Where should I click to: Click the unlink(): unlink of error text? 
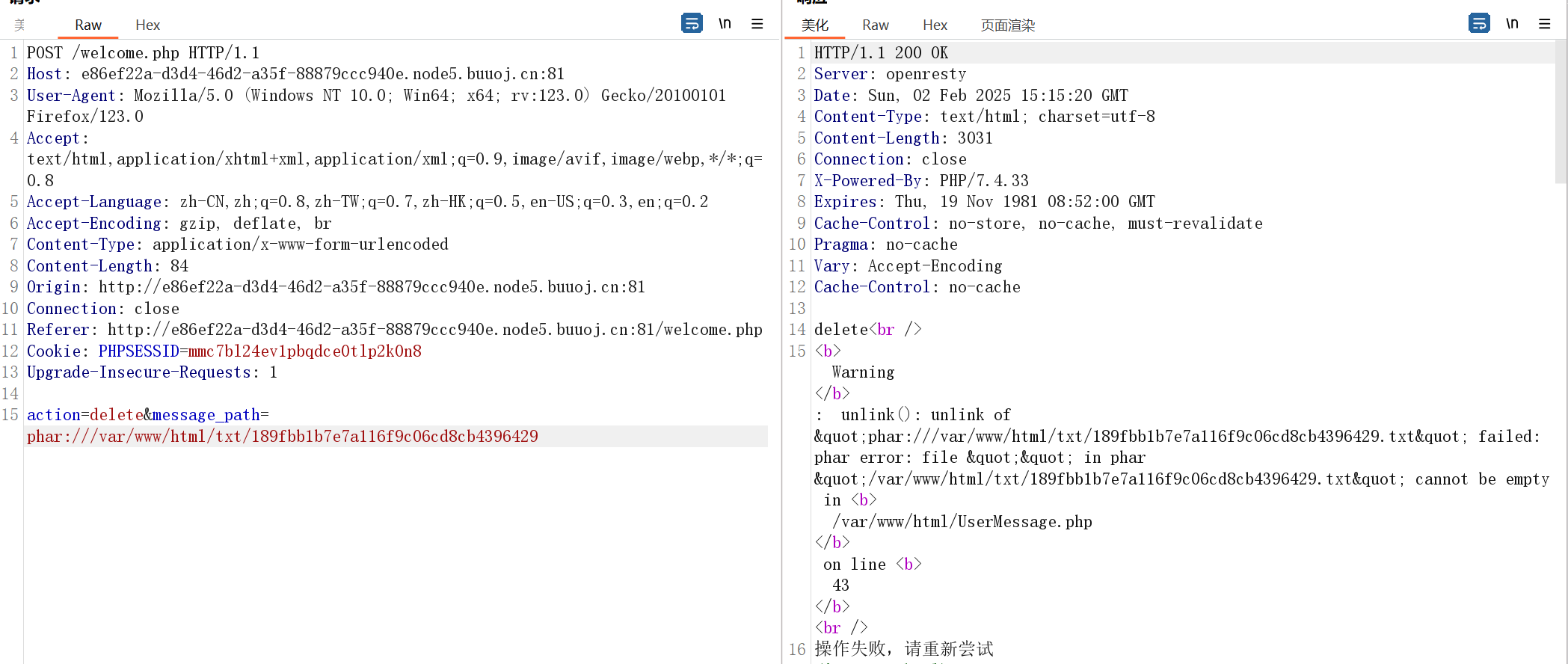[926, 415]
